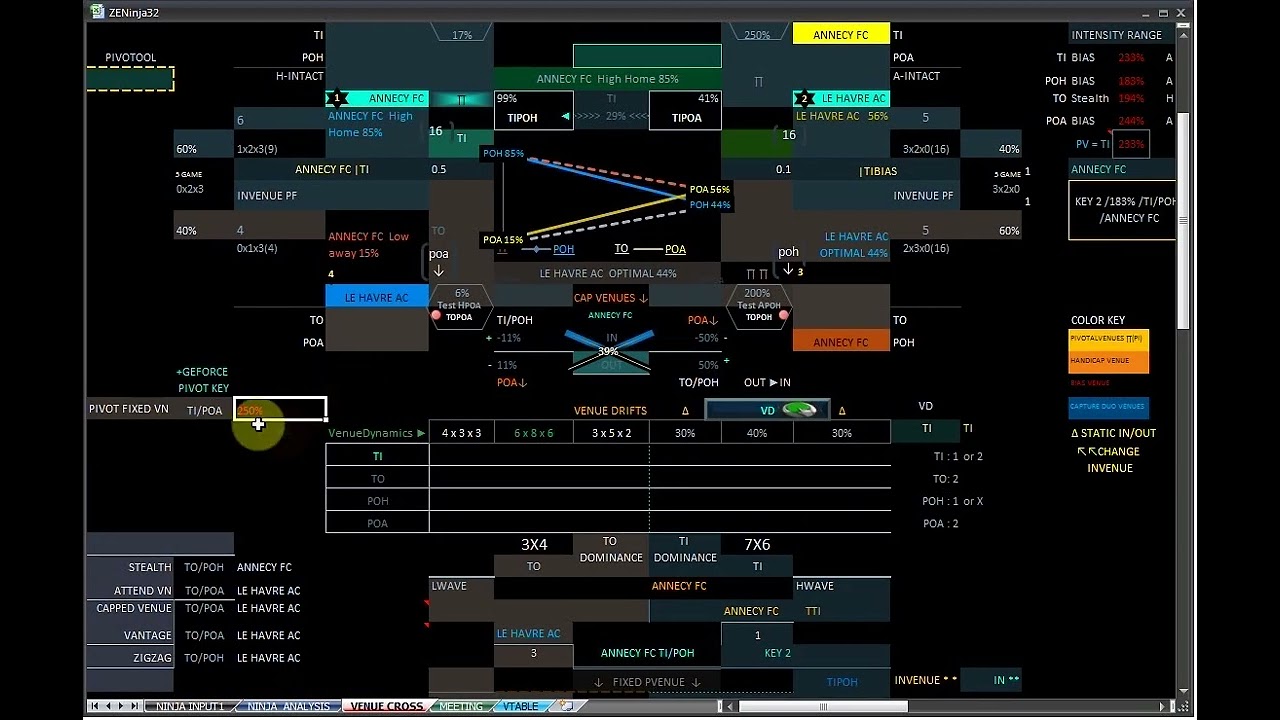Click the horizontal scrollbar right arrow
This screenshot has height=720, width=1280.
click(x=1162, y=706)
